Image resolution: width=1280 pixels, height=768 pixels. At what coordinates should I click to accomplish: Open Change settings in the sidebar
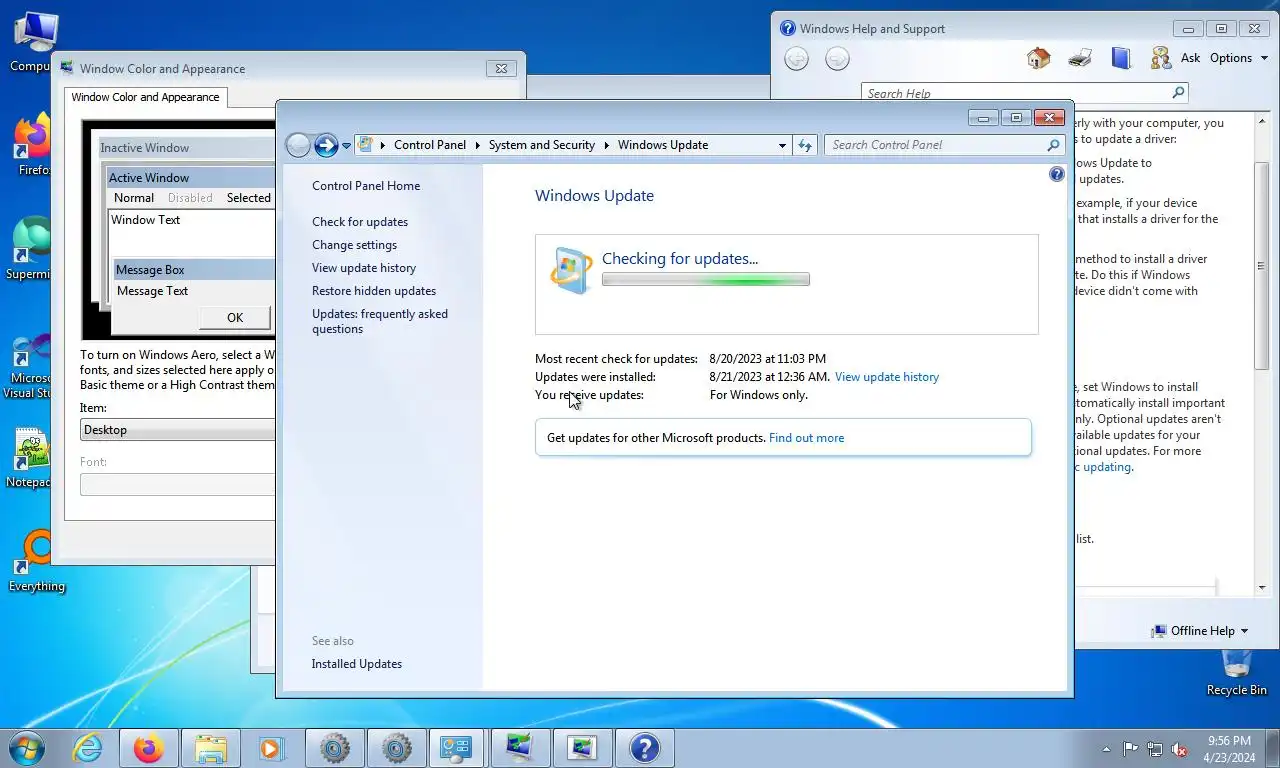[x=354, y=245]
